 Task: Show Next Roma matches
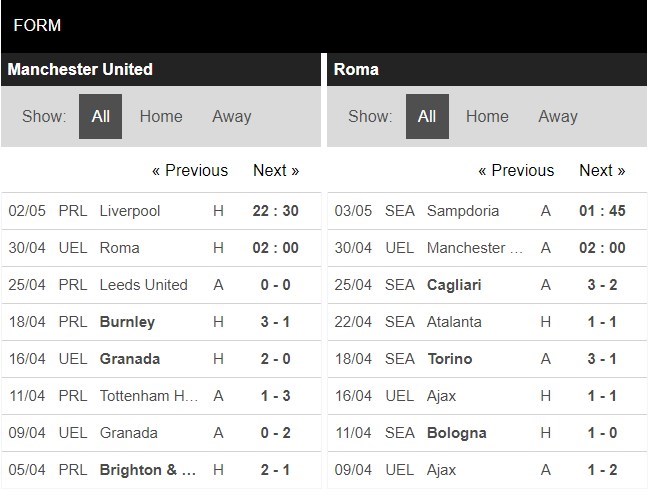[x=602, y=170]
